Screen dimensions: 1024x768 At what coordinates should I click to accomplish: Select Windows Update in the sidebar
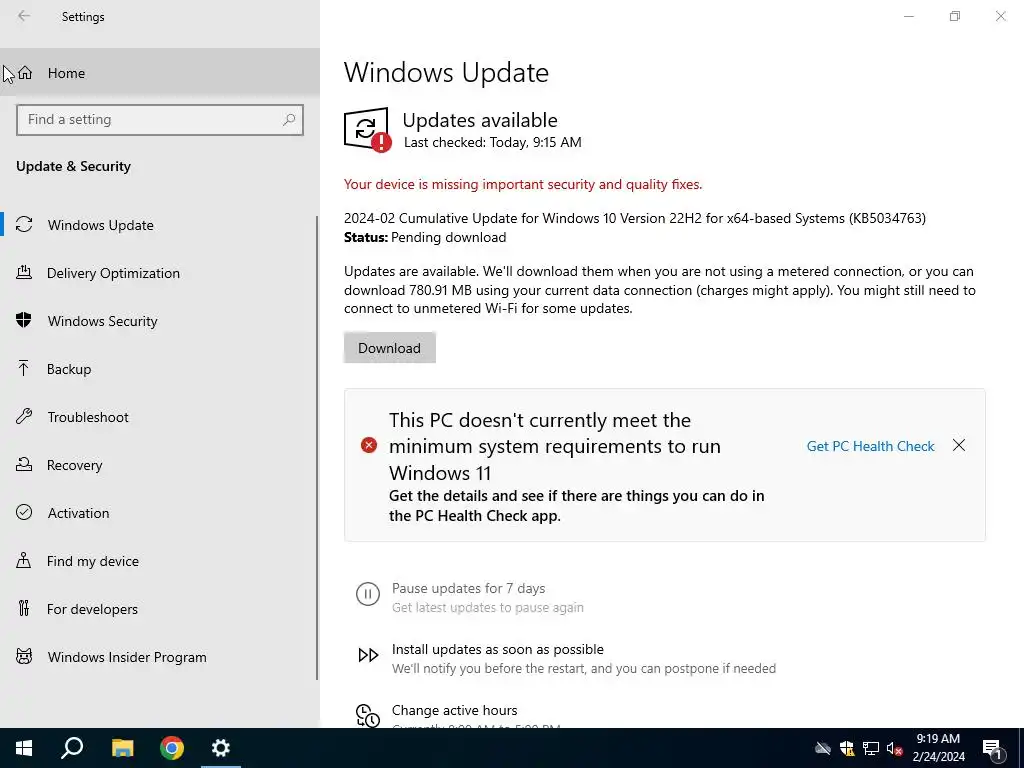[x=158, y=225]
